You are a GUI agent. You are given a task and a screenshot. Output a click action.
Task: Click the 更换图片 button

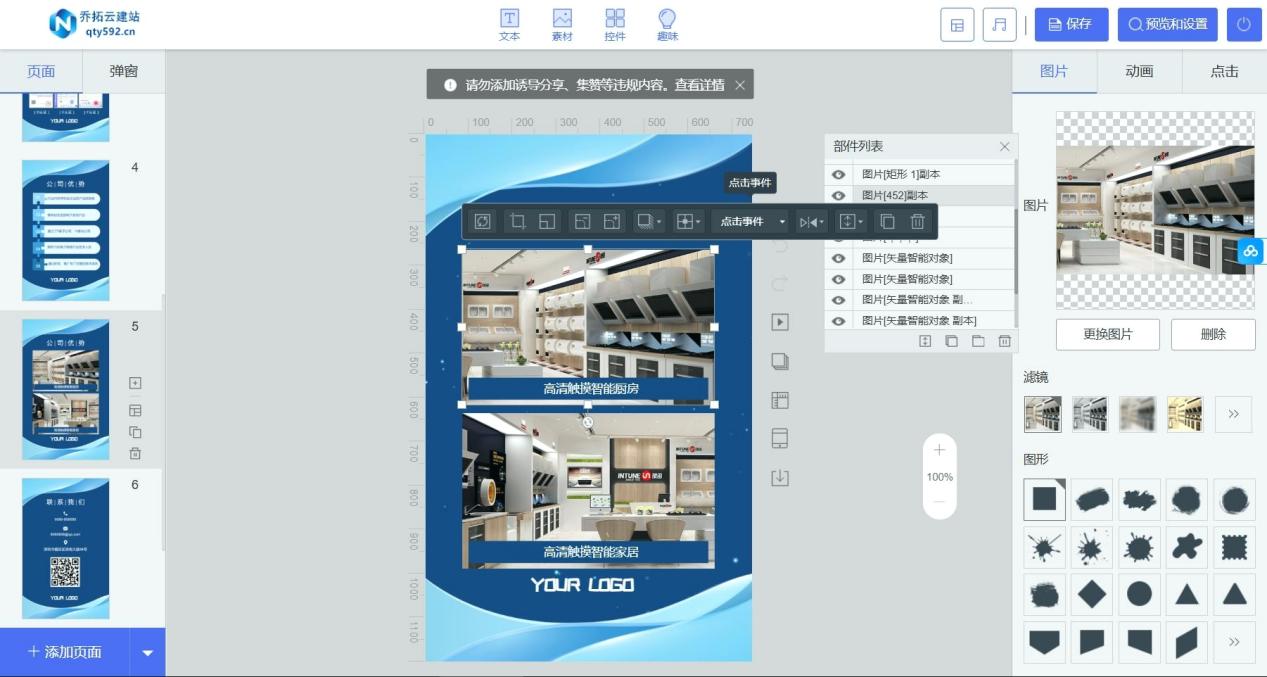(1107, 334)
